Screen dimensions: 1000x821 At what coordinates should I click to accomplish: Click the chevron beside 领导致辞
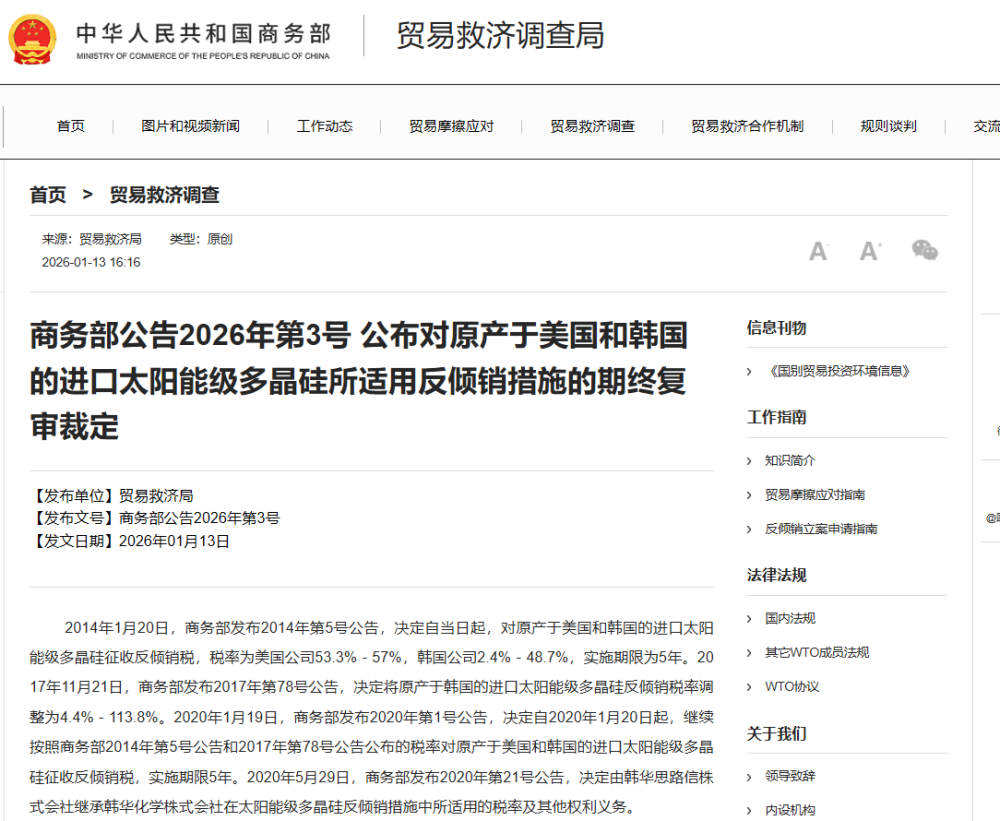749,777
